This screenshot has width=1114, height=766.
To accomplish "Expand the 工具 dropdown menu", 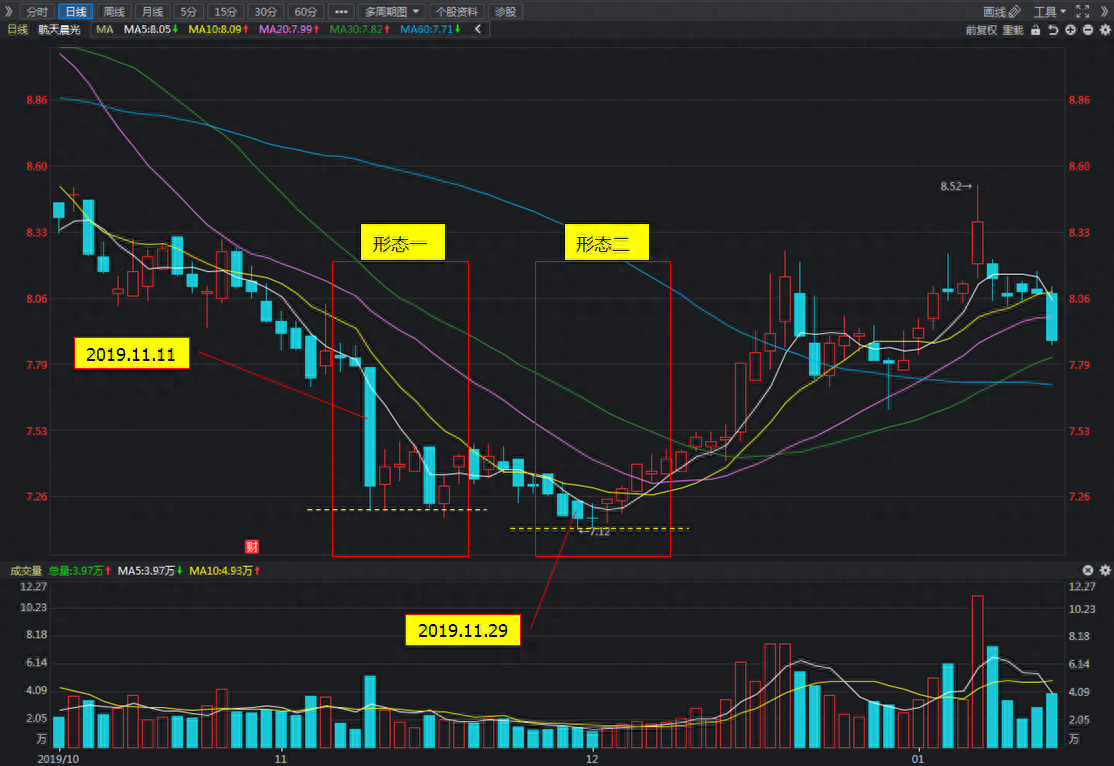I will click(1049, 11).
